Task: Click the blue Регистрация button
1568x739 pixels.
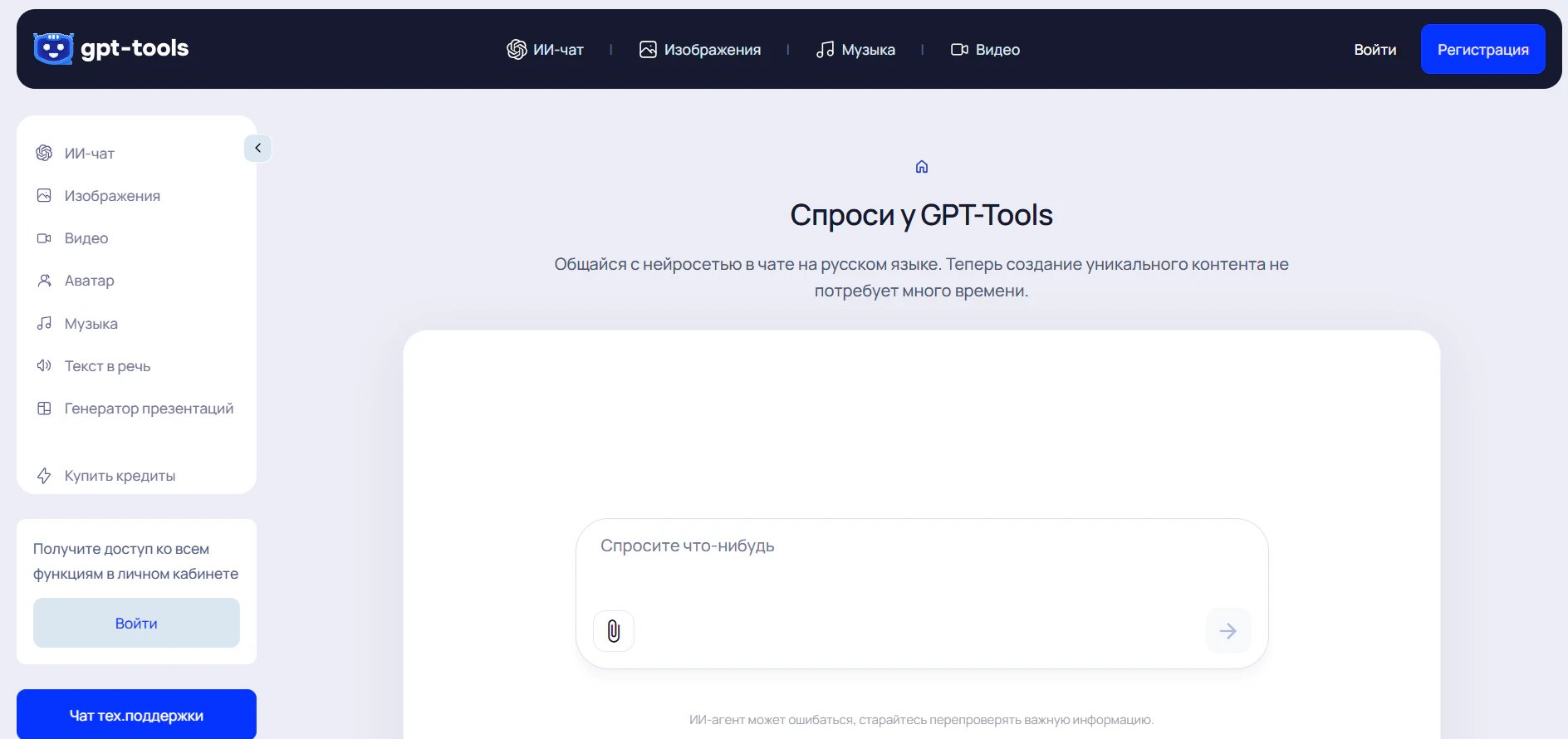Action: click(1483, 49)
